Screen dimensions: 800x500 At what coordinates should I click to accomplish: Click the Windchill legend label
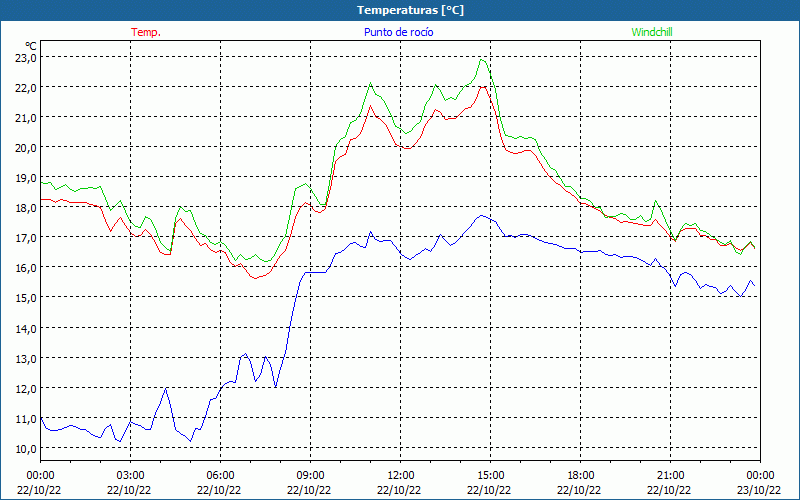coord(652,32)
